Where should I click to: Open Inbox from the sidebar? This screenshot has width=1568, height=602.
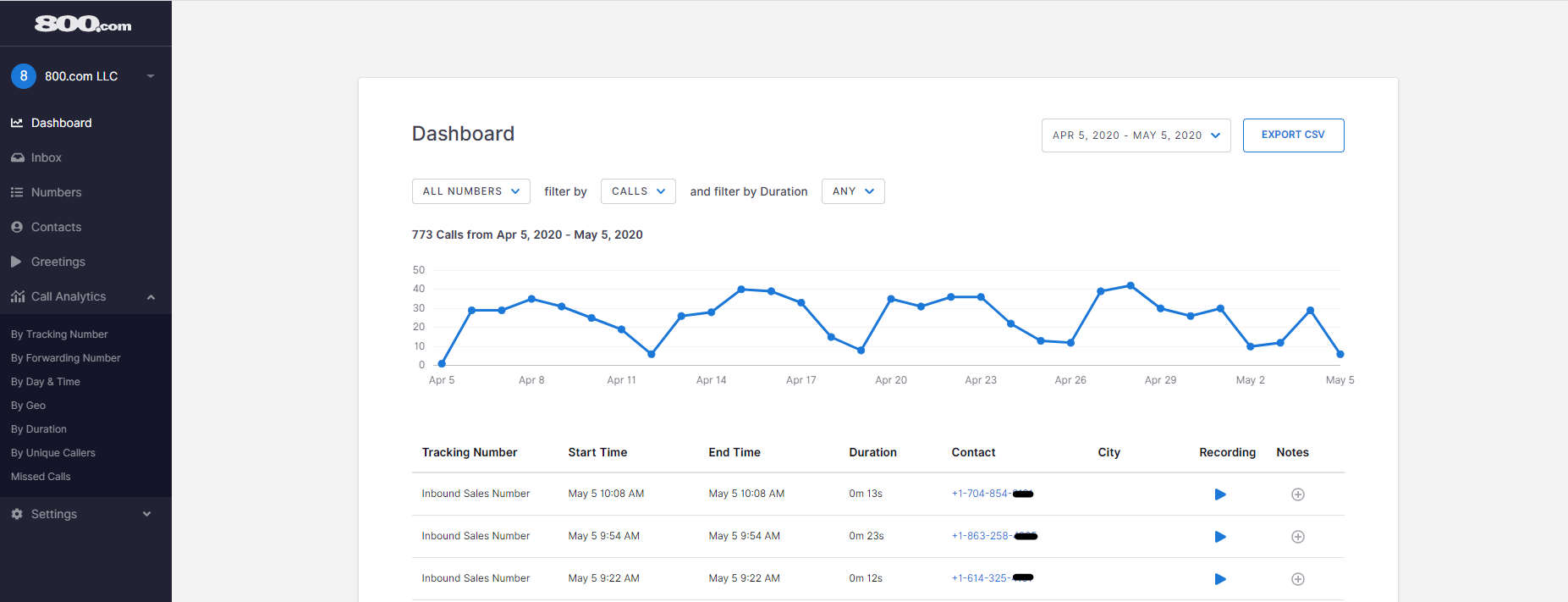47,157
